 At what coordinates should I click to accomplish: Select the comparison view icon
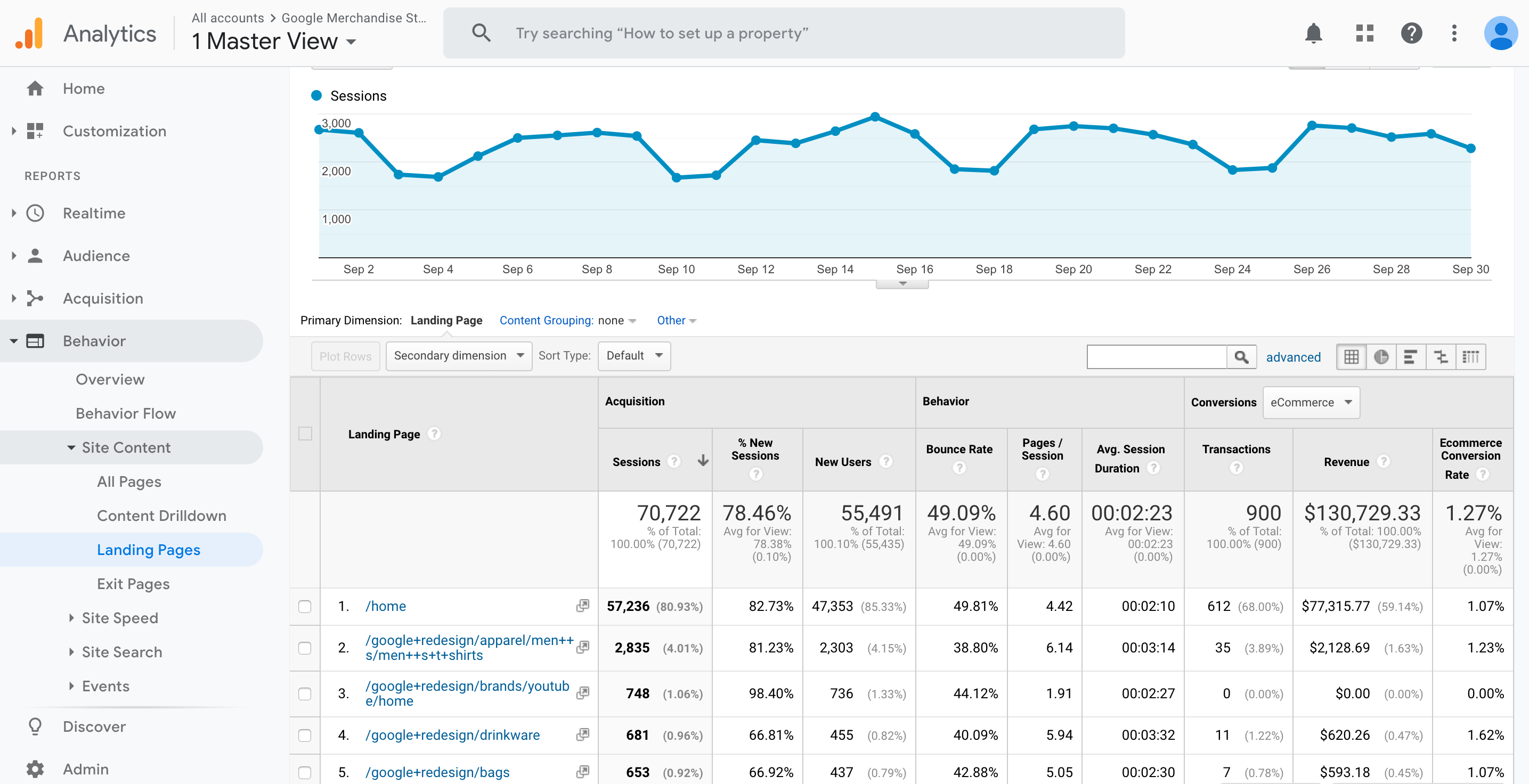1441,357
